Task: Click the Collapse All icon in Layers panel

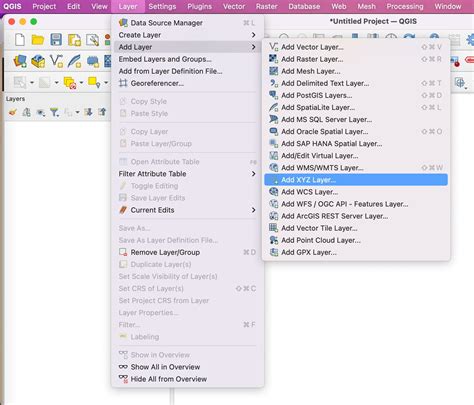Action: (102, 112)
